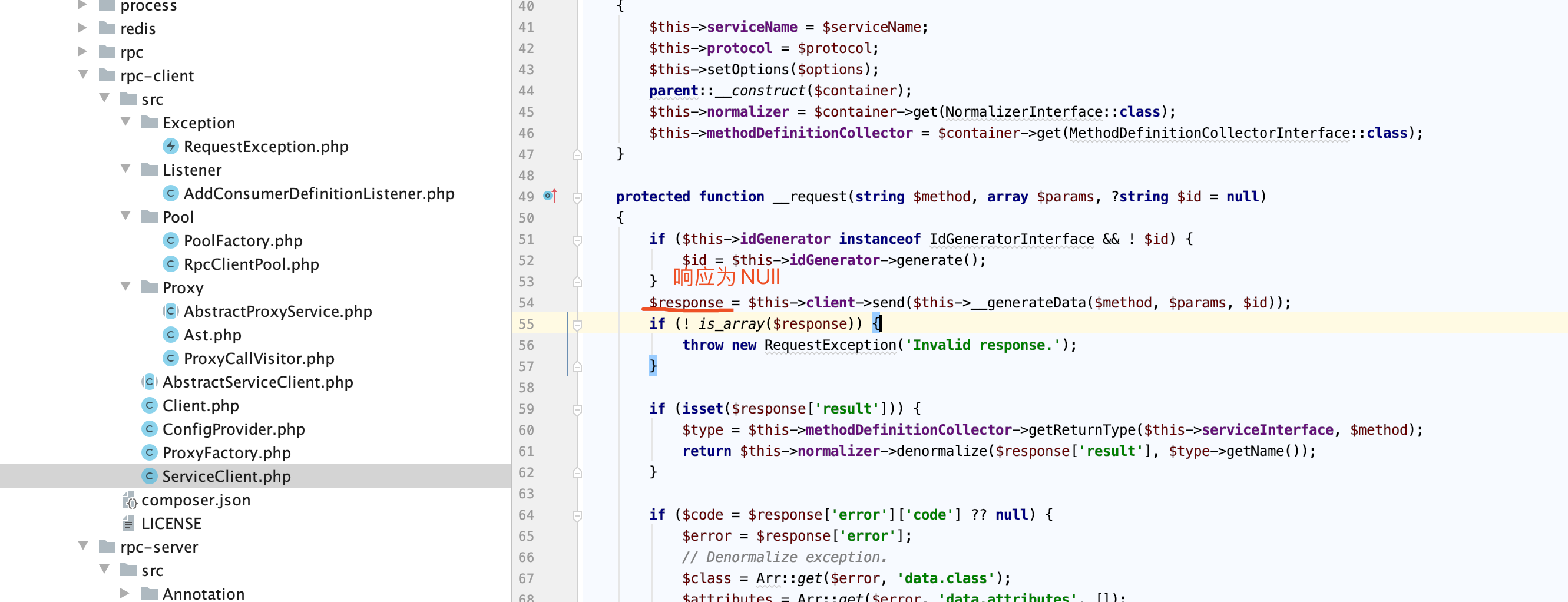This screenshot has width=1568, height=602.
Task: Expand the redis folder
Action: (x=83, y=28)
